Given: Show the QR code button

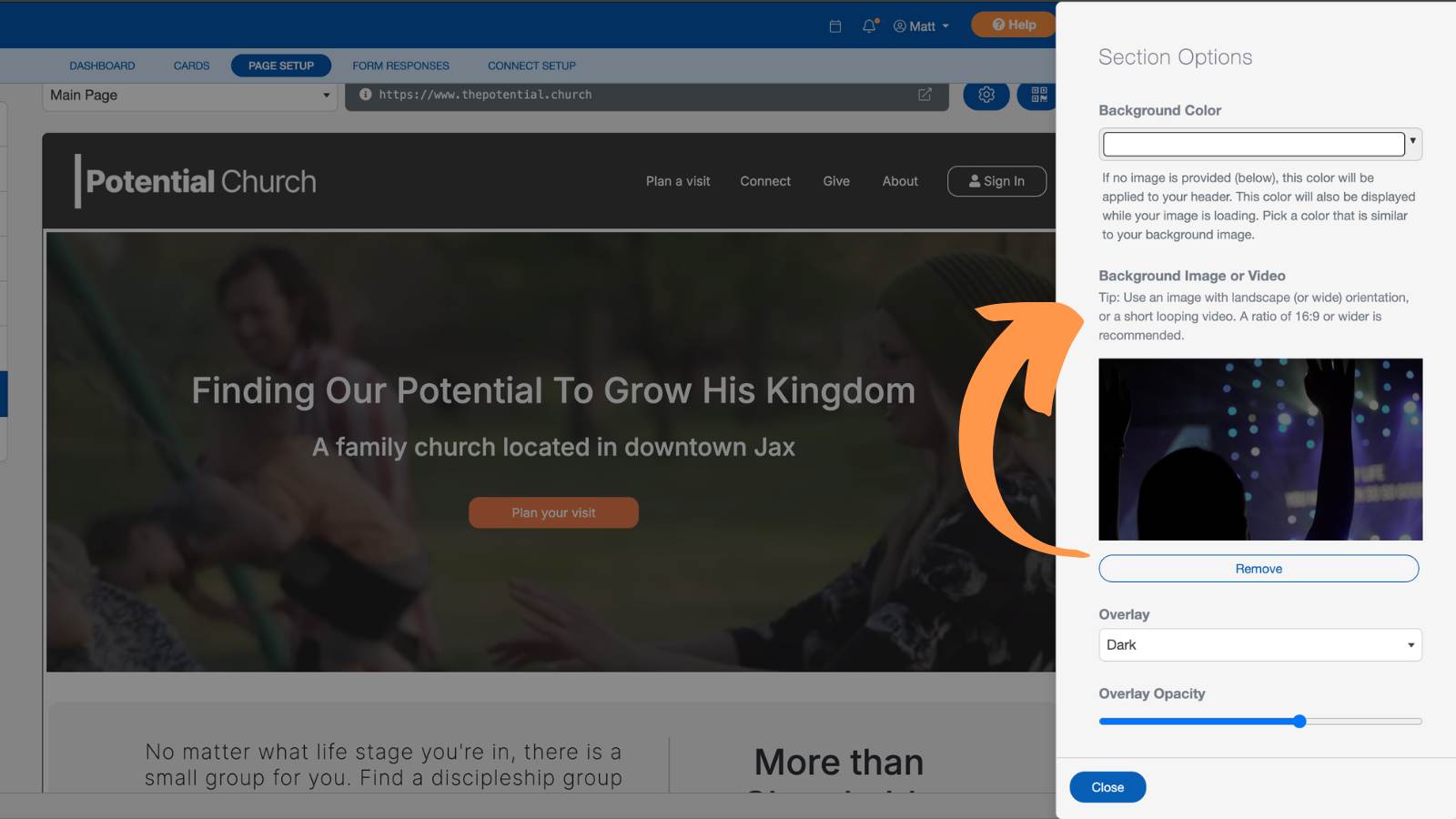Looking at the screenshot, I should coord(1038,95).
